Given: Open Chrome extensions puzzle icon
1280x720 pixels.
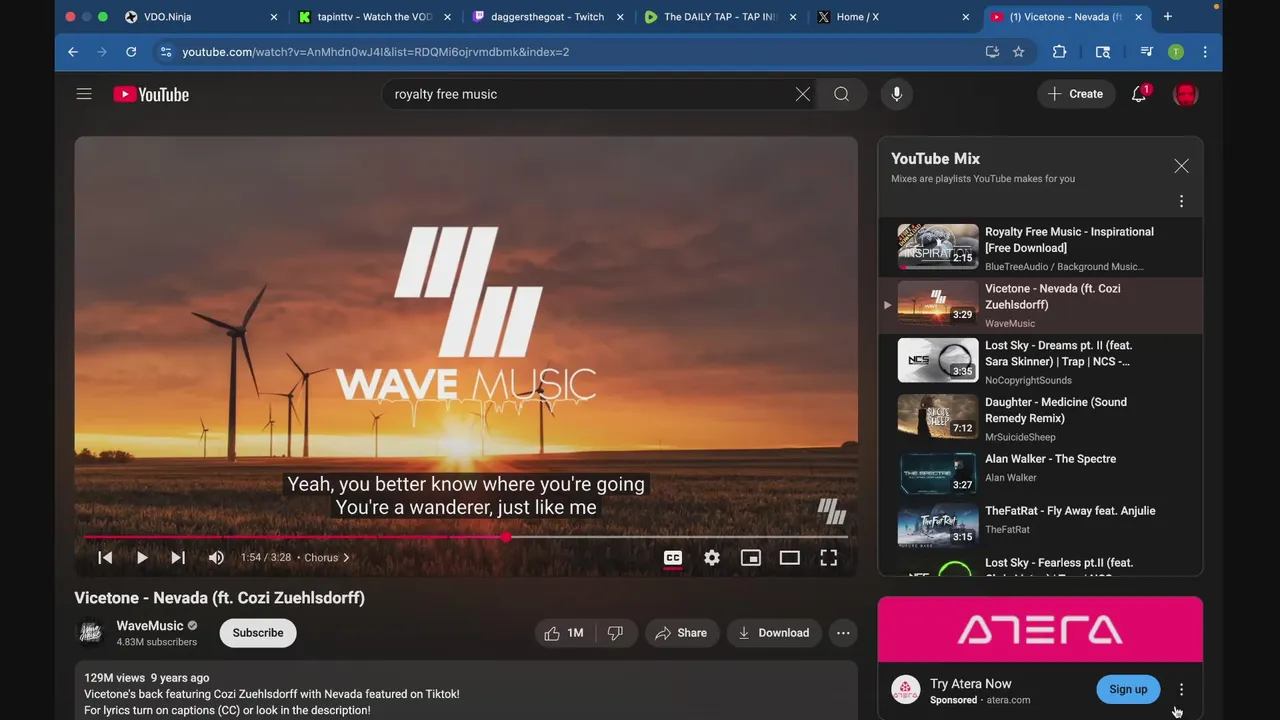Looking at the screenshot, I should pos(1060,52).
